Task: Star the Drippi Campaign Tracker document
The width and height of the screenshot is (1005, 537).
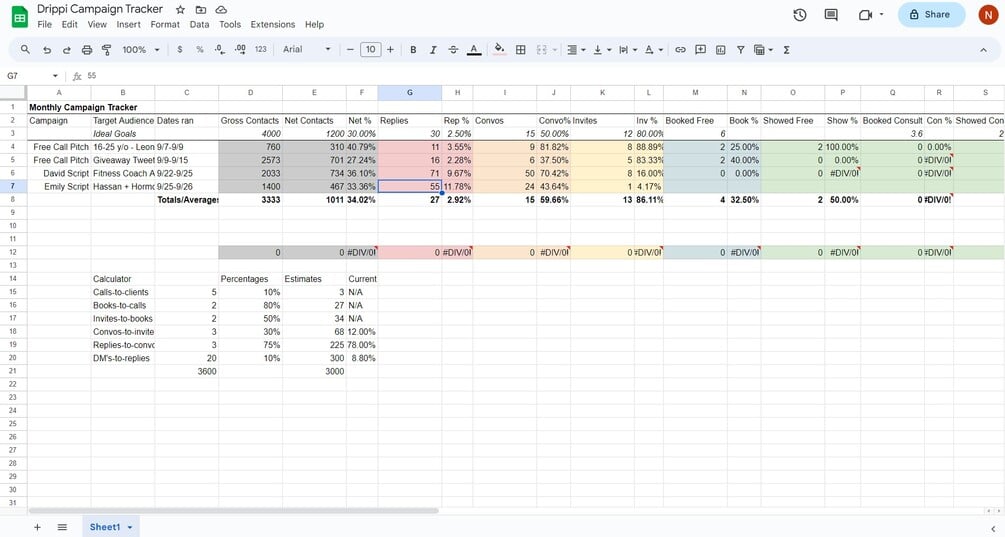Action: pyautogui.click(x=181, y=10)
